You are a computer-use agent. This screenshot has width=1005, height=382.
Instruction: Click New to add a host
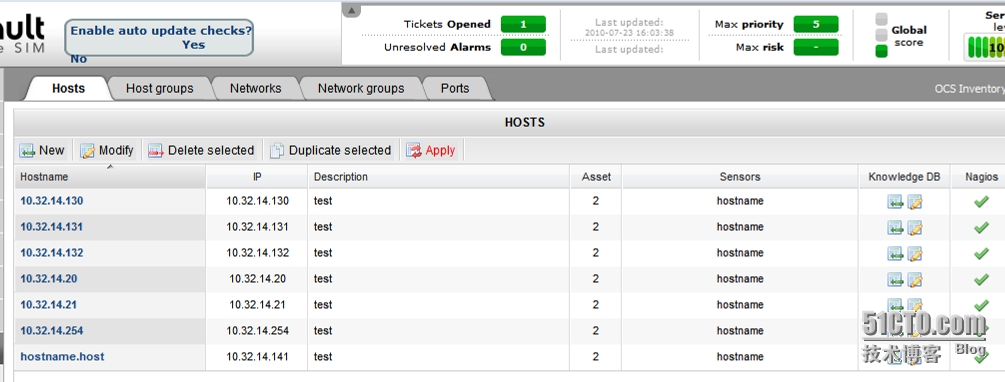(42, 151)
